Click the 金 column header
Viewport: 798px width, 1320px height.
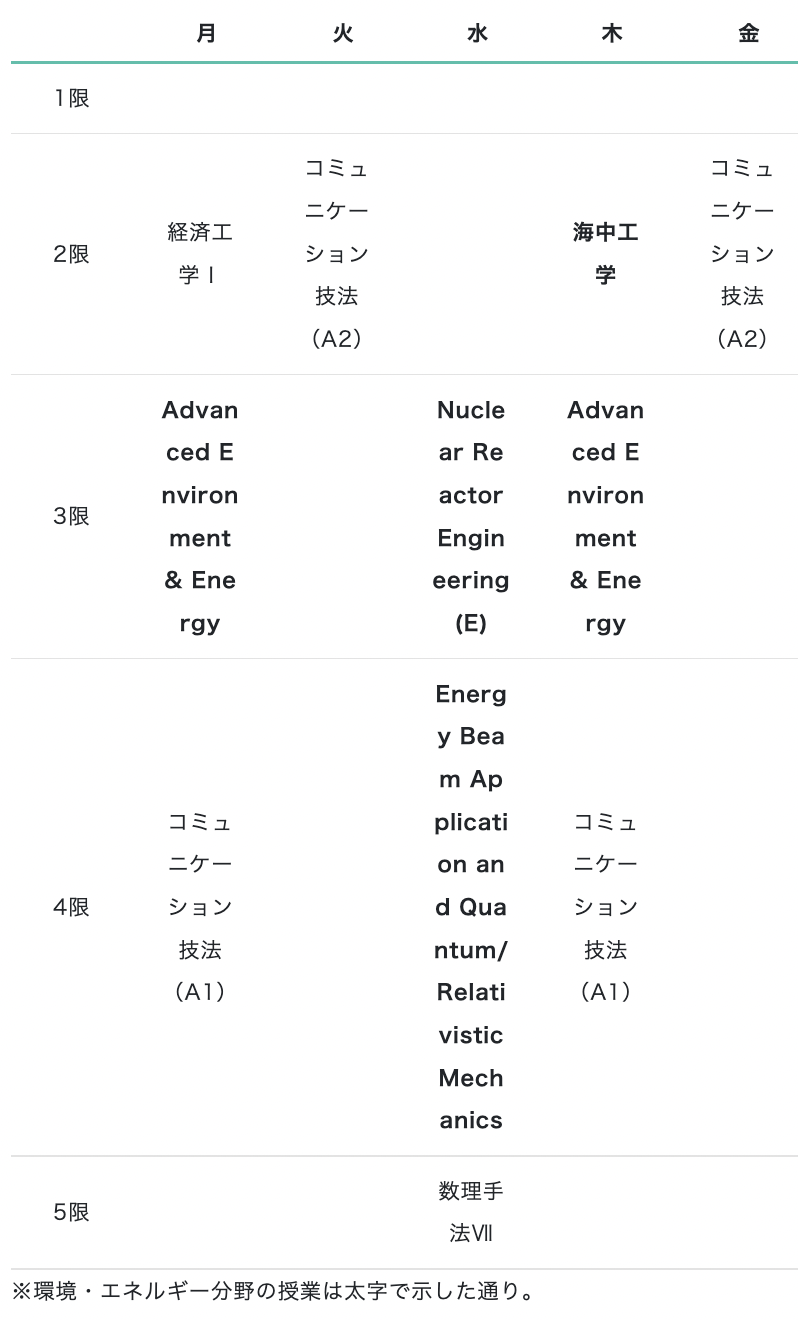coord(748,33)
